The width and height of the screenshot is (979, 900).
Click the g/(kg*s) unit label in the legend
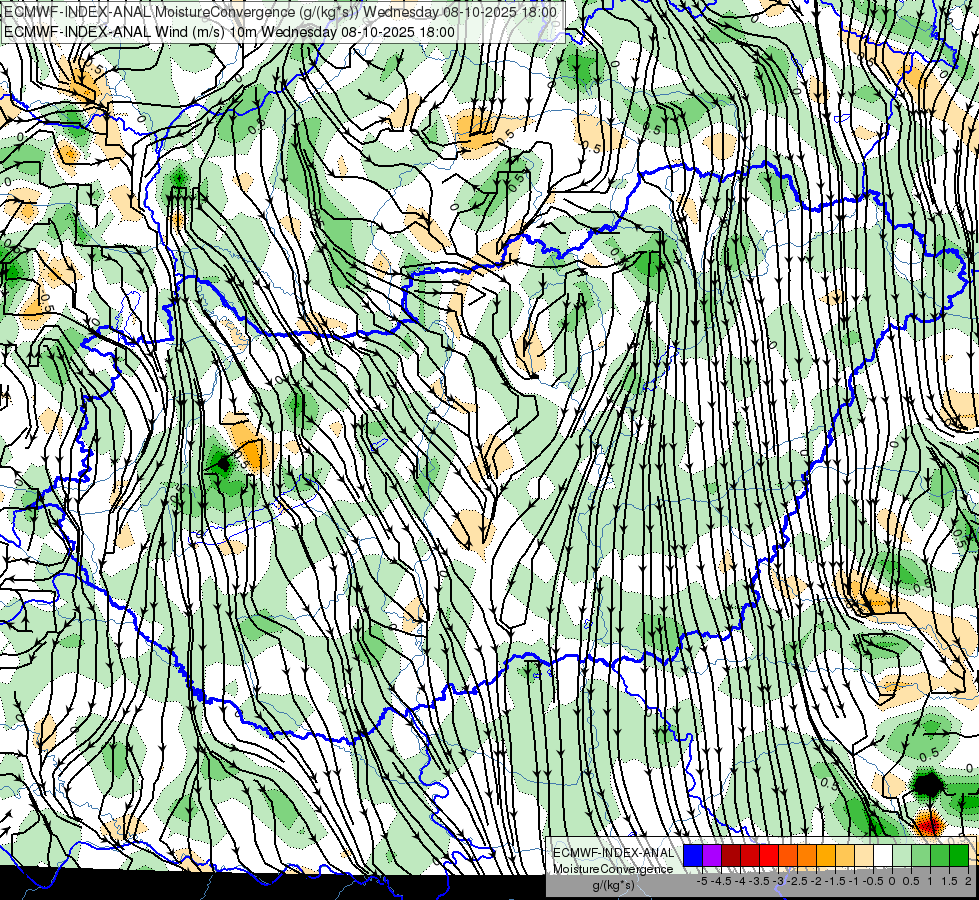pos(613,885)
